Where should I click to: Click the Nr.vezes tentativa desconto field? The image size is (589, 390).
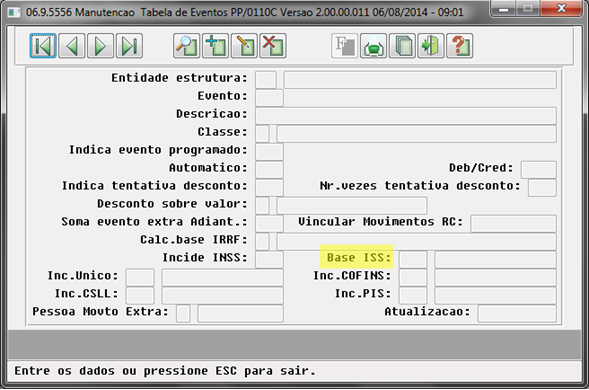[x=542, y=188]
